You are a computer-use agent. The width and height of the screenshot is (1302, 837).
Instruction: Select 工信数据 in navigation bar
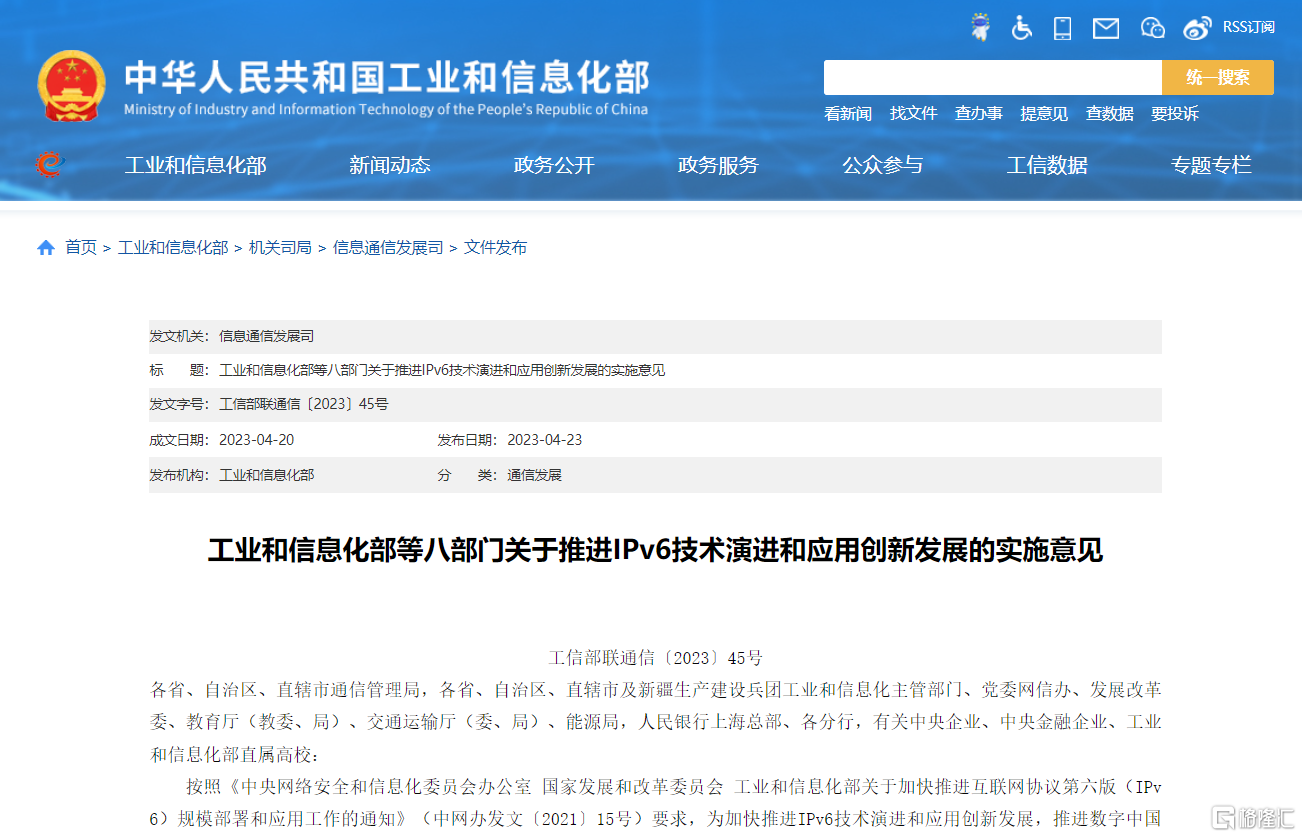[1047, 165]
